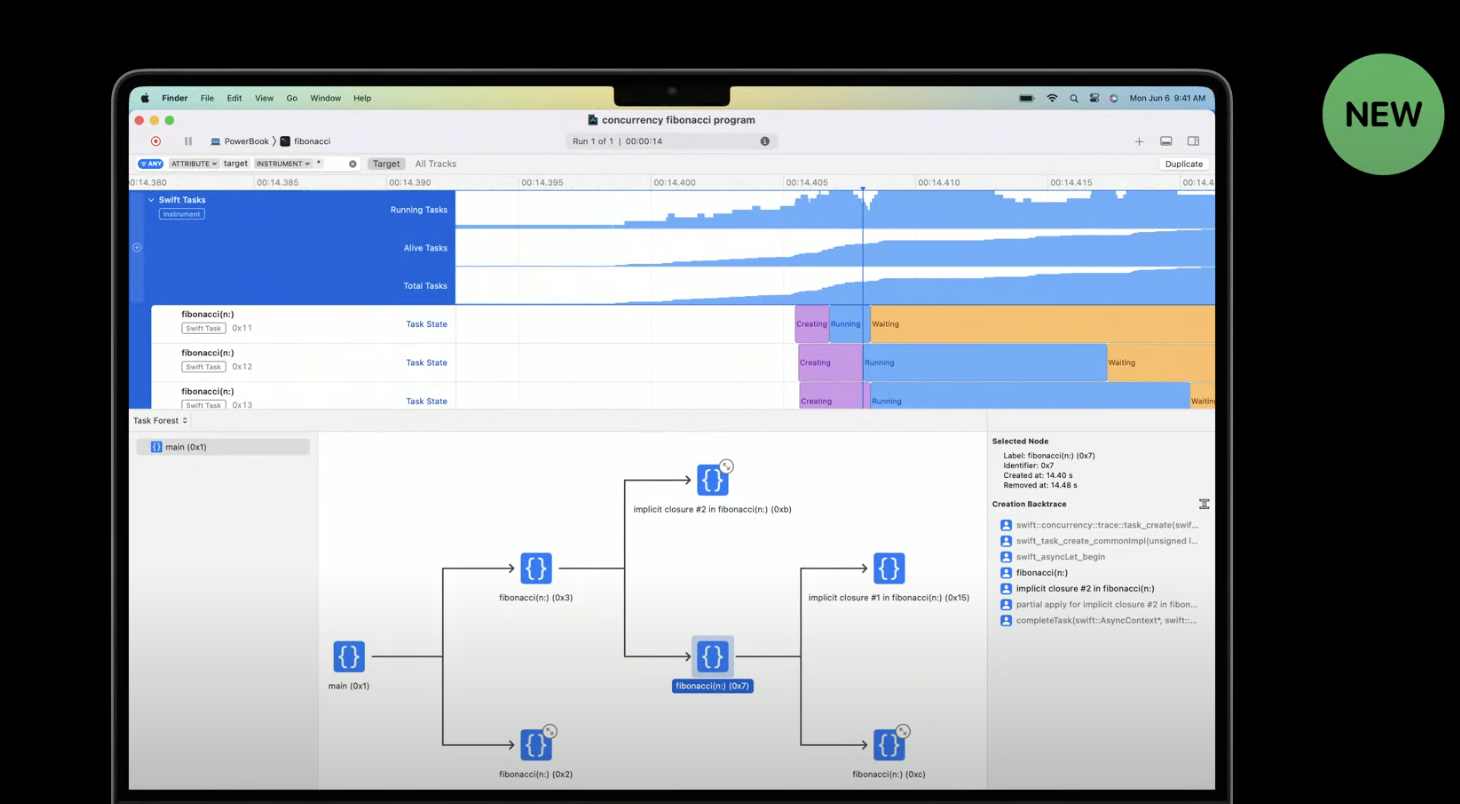Click the Wi-Fi status icon

[x=1052, y=98]
